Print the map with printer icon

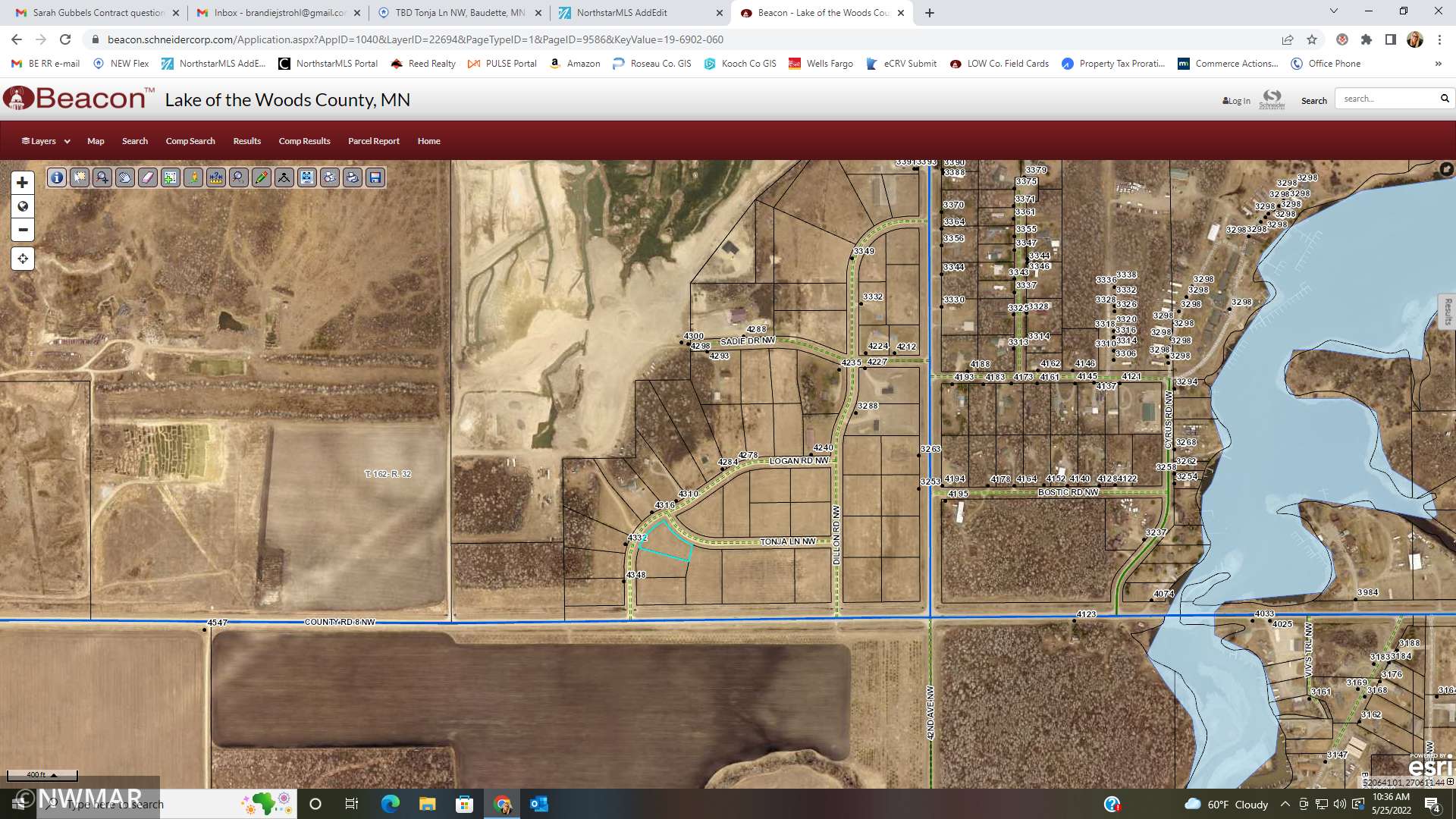[353, 177]
